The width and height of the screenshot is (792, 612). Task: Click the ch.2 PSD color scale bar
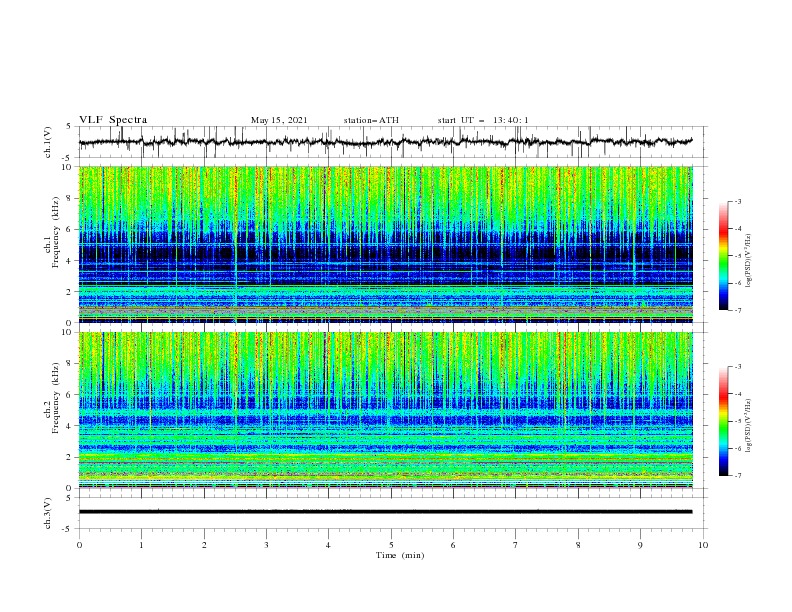pos(723,421)
